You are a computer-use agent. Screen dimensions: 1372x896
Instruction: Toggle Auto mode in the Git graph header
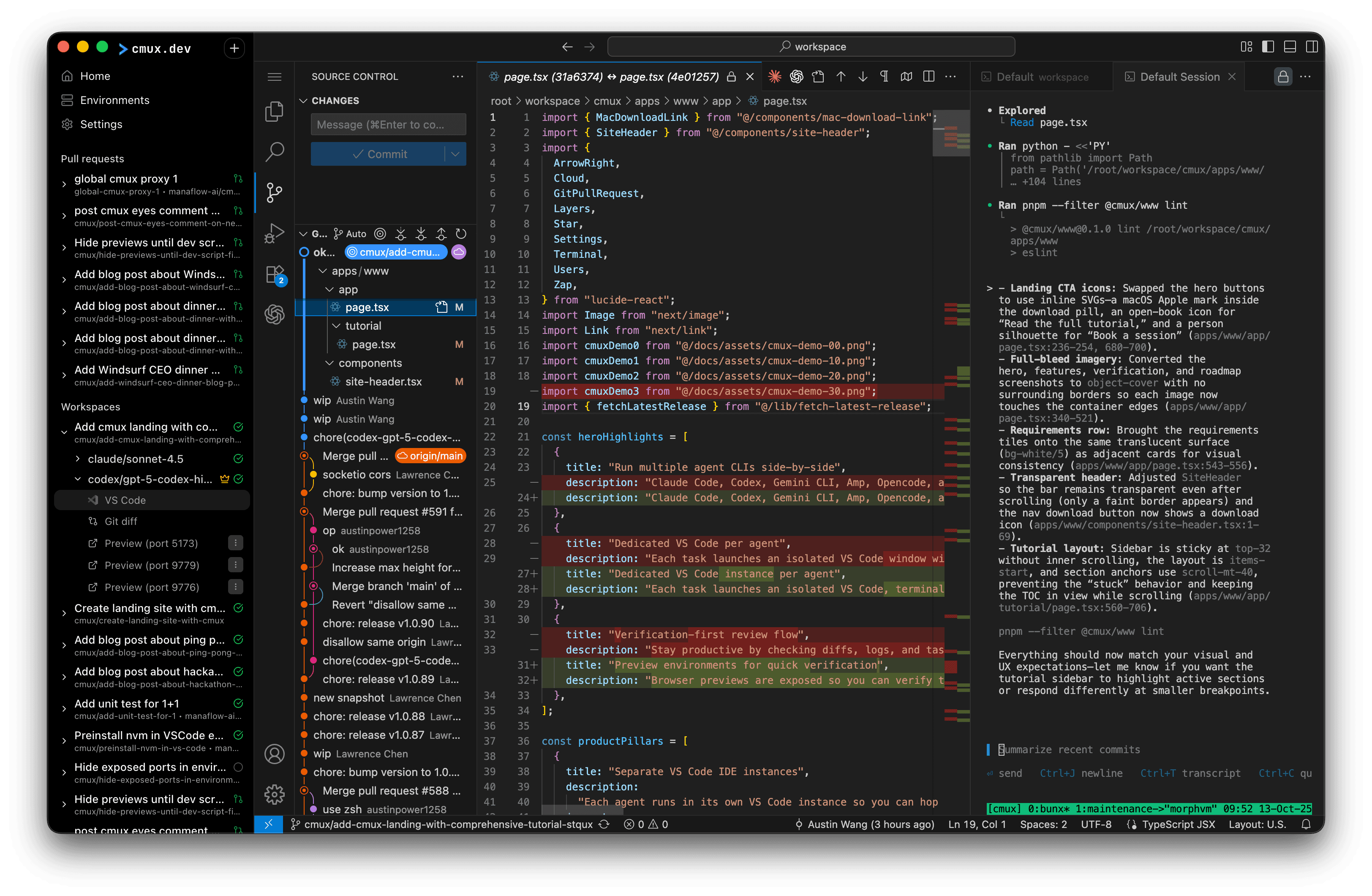pyautogui.click(x=350, y=234)
